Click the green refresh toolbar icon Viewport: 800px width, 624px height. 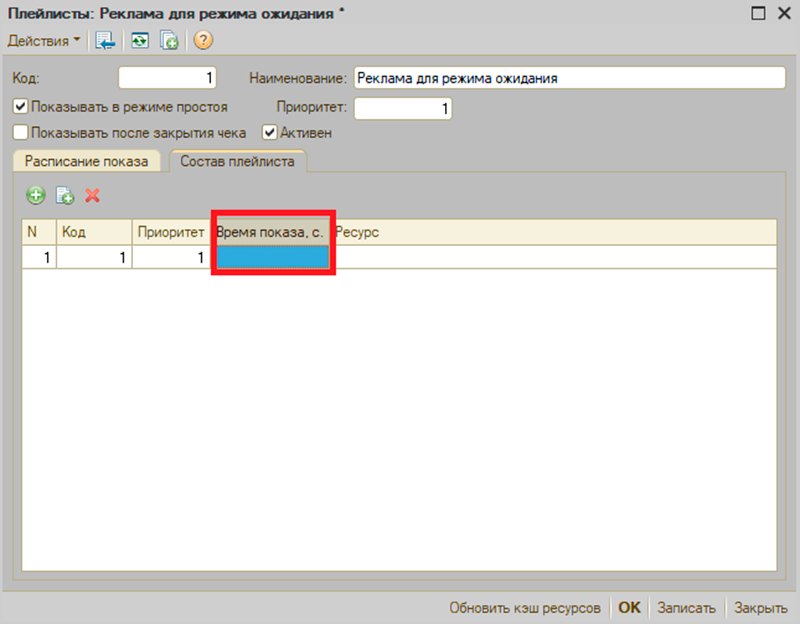140,40
